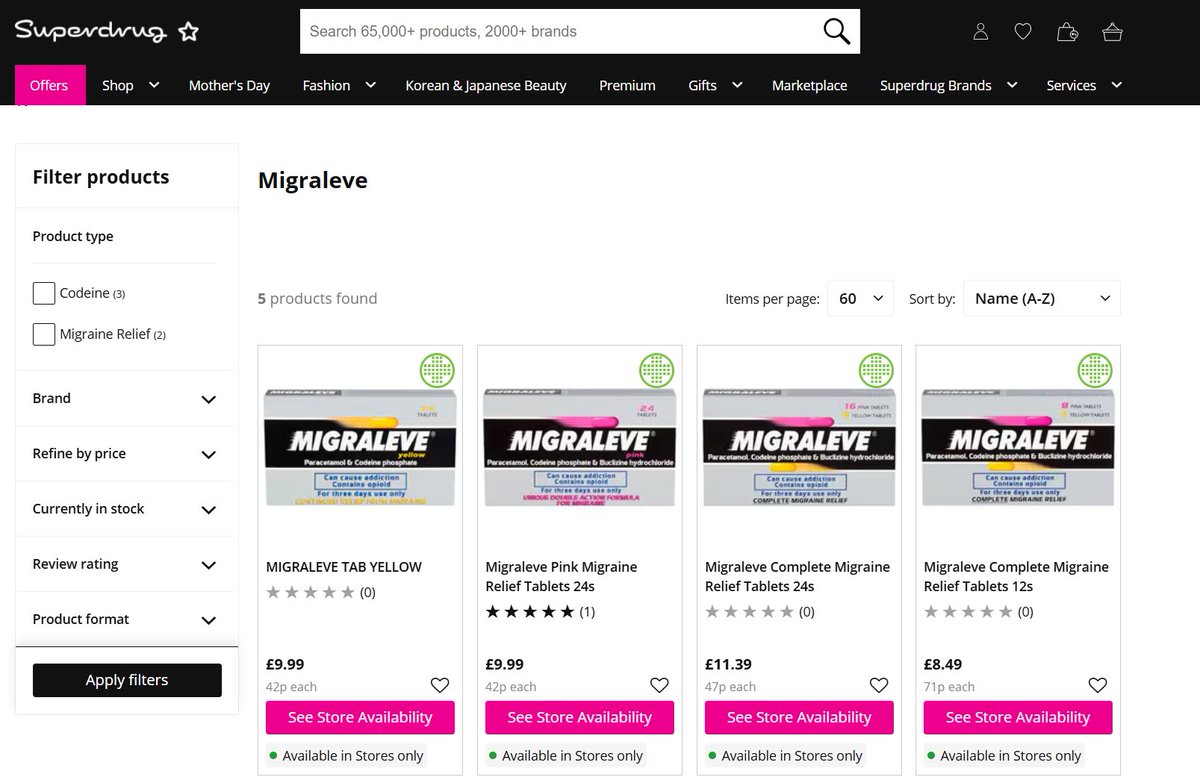Favourite Migraleve Pink 24s with heart icon
Image resolution: width=1200 pixels, height=780 pixels.
pos(659,685)
